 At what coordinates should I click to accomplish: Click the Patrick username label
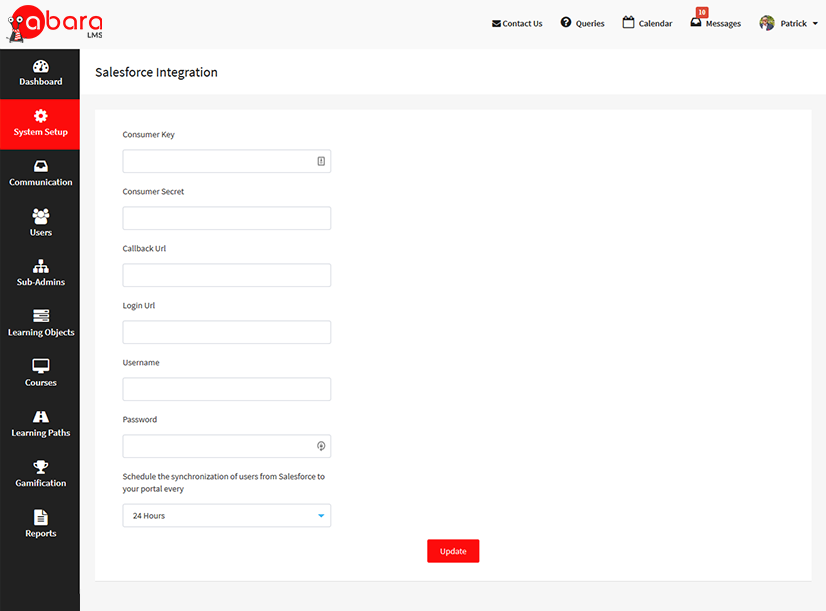(793, 24)
